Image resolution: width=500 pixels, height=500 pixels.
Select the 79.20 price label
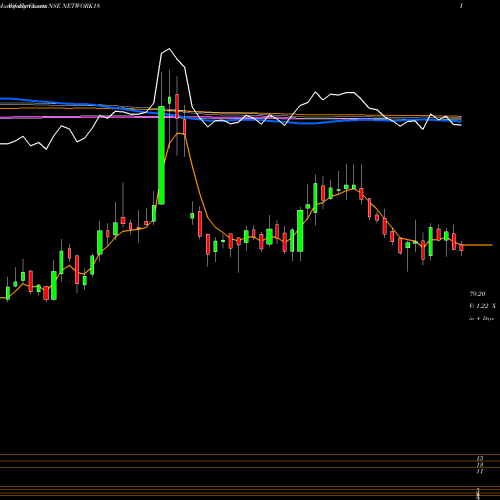[477, 294]
